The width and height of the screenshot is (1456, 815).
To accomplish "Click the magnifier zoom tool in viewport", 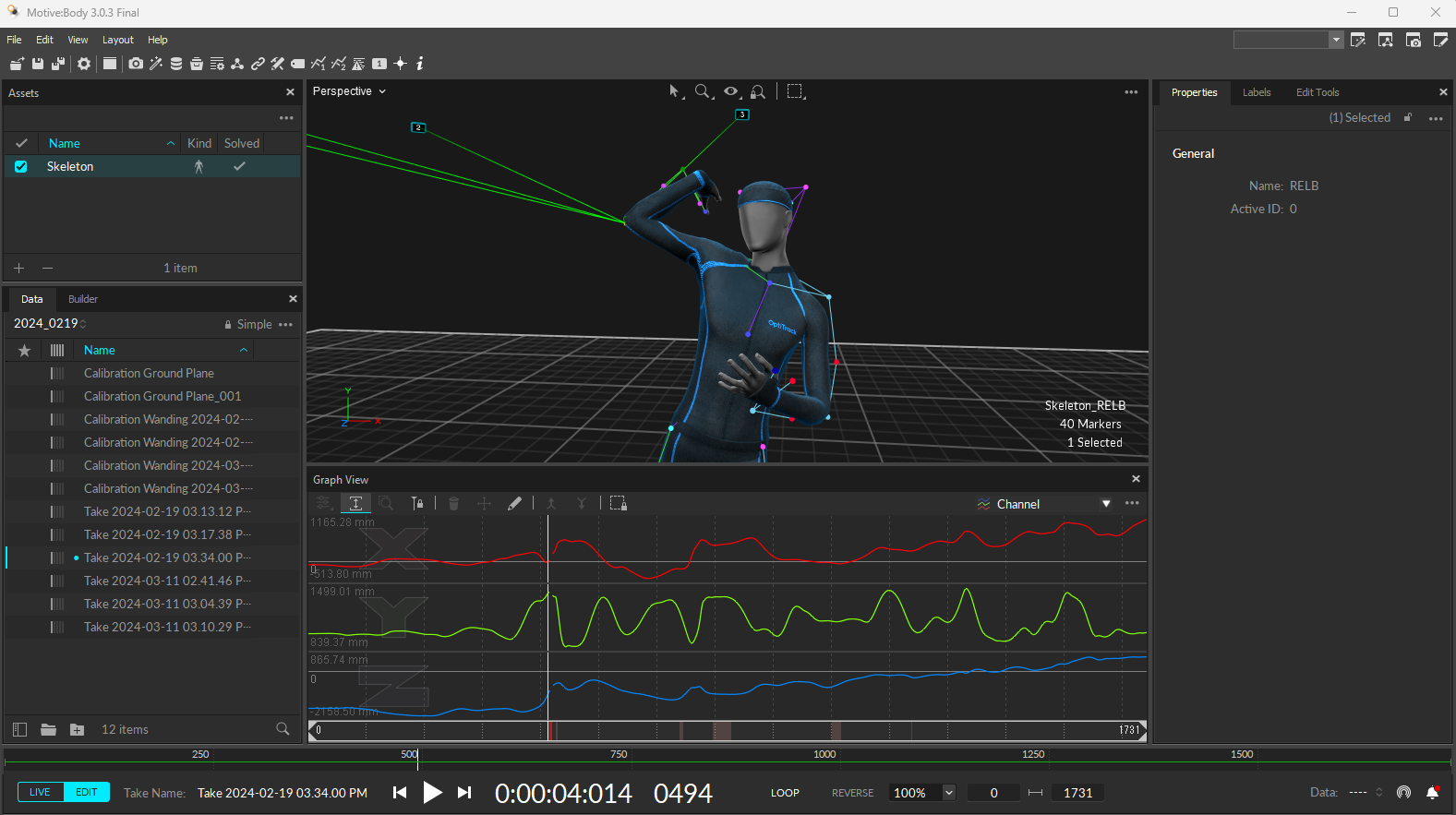I will pos(703,91).
